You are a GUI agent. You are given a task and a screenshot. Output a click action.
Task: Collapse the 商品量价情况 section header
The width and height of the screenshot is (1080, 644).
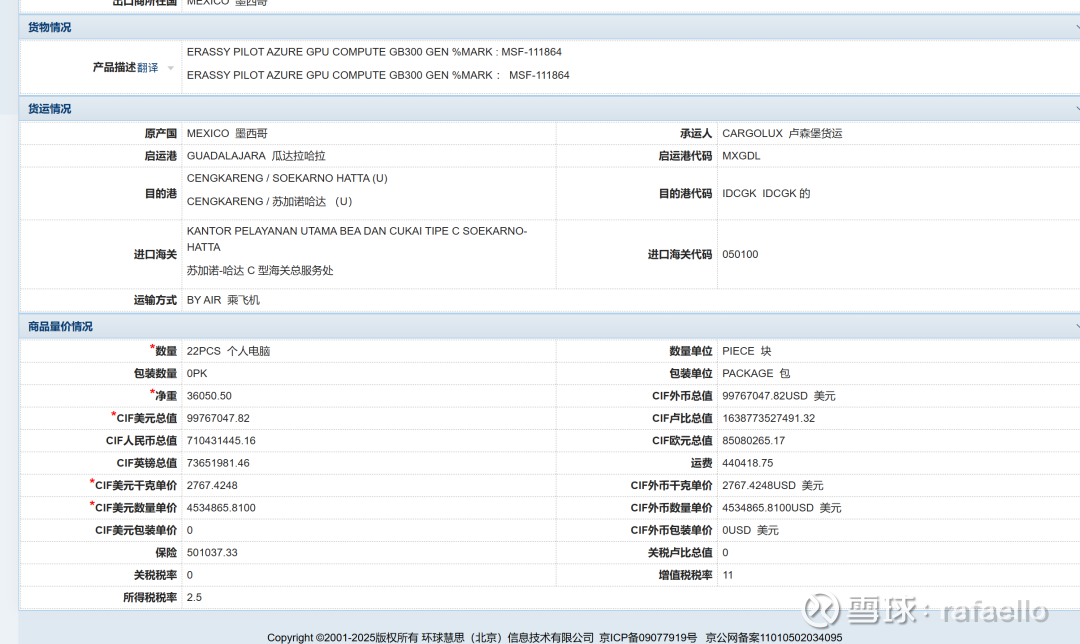click(549, 326)
